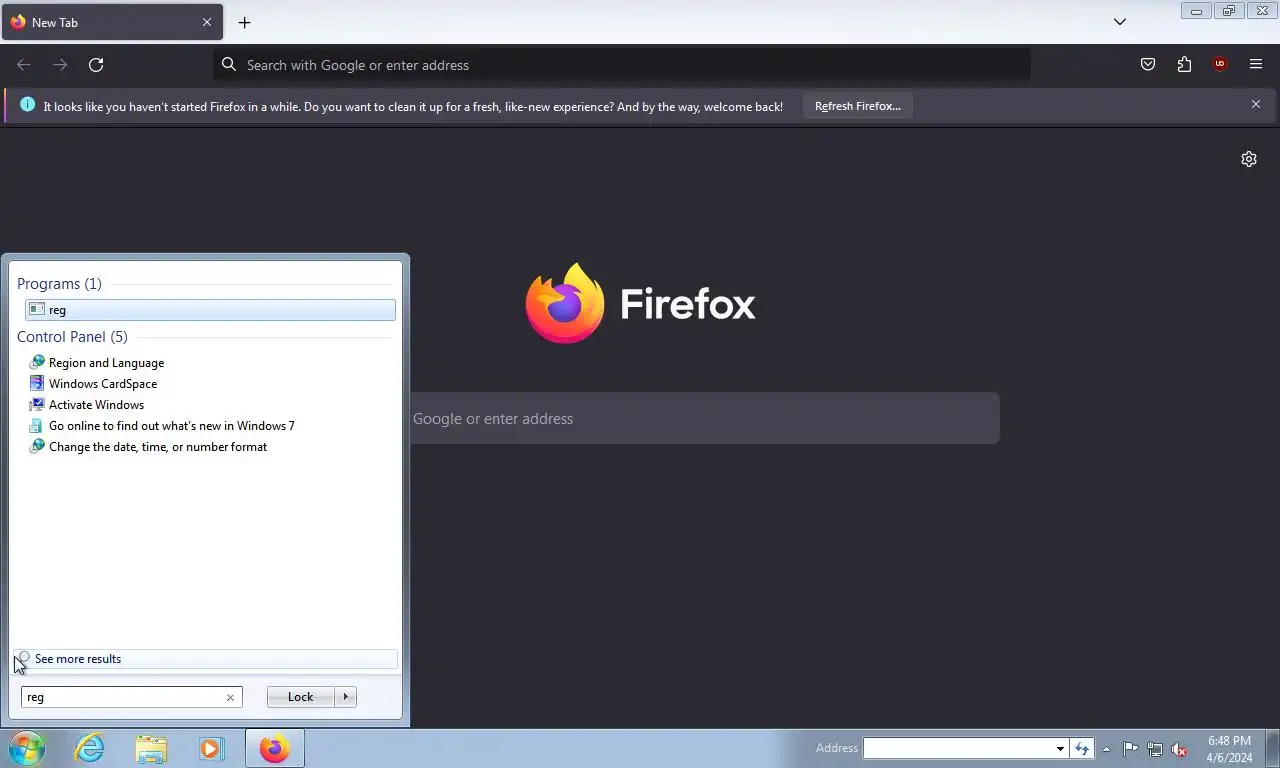Dismiss the Firefox refresh notification bar
1280x768 pixels.
click(1256, 104)
